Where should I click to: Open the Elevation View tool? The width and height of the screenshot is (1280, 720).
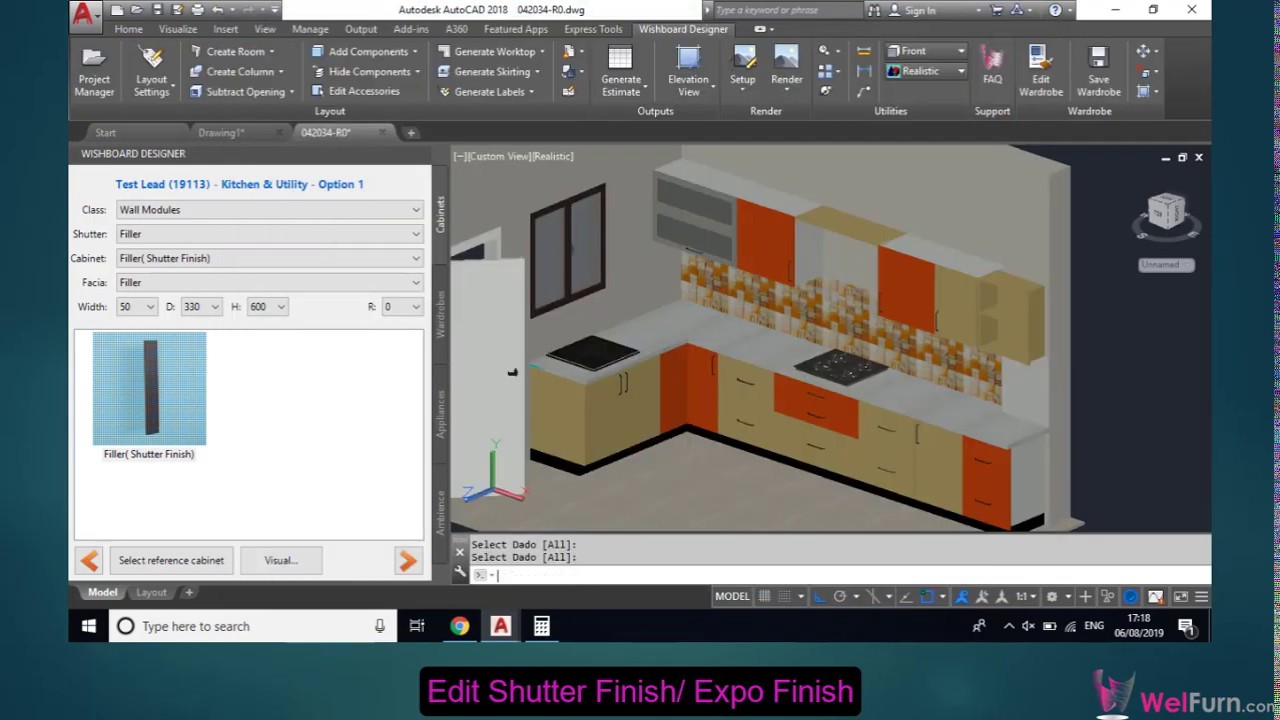pyautogui.click(x=689, y=71)
